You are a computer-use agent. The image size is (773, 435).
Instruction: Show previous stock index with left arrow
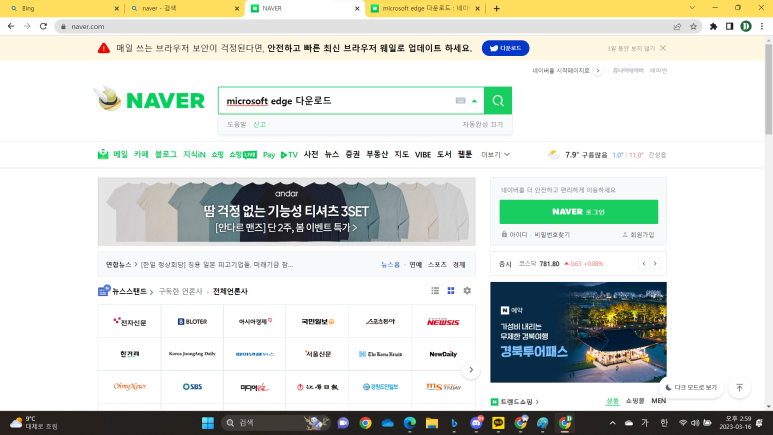(644, 263)
